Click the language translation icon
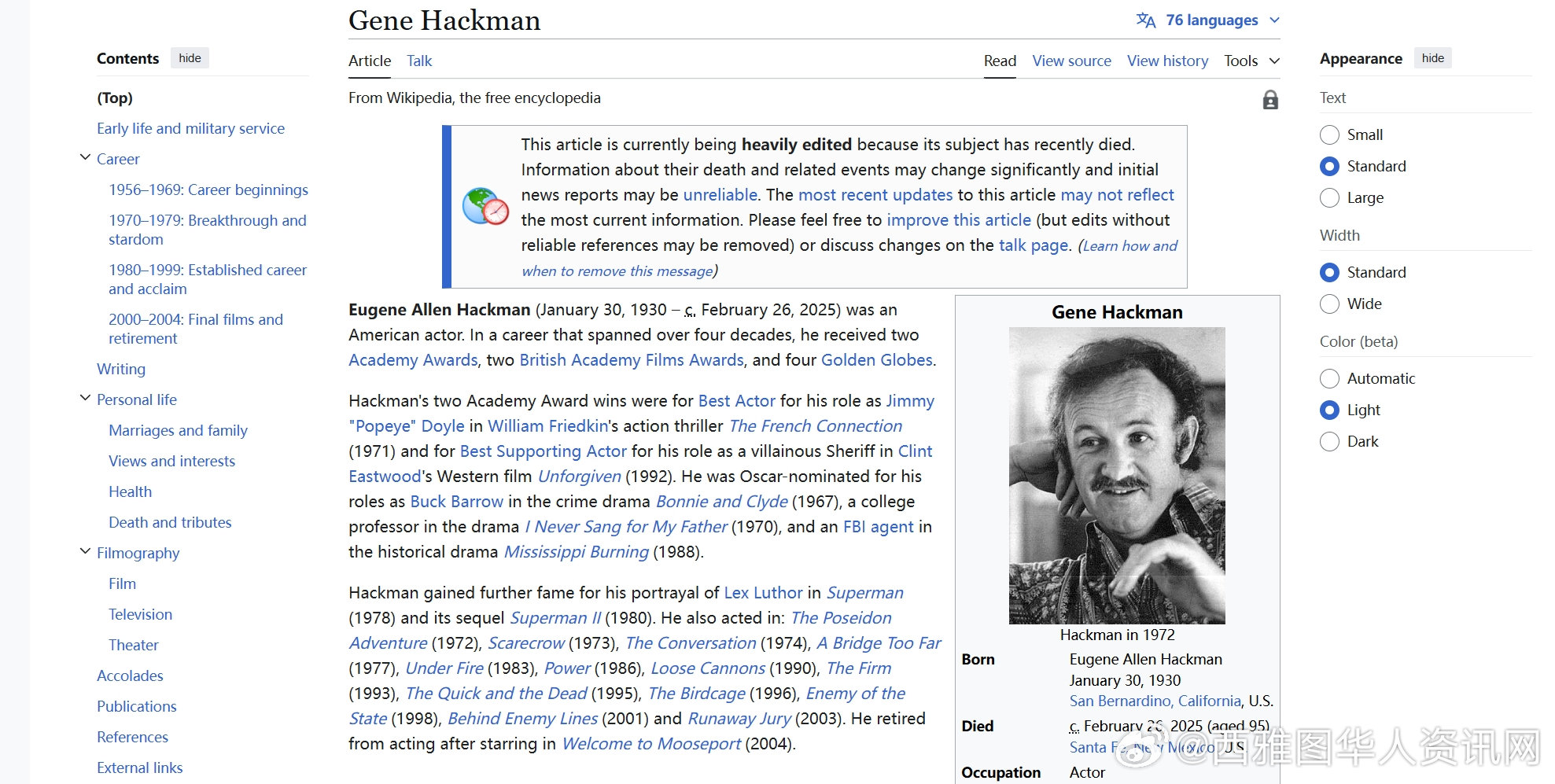The height and width of the screenshot is (784, 1555). [x=1146, y=20]
